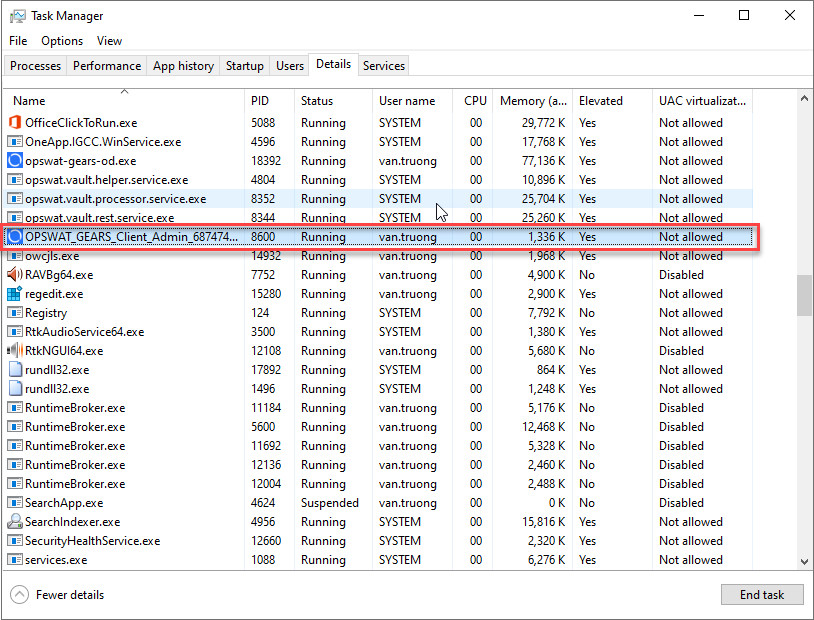
Task: Click the opswat-gears-od.exe blue circle icon
Action: pyautogui.click(x=15, y=161)
